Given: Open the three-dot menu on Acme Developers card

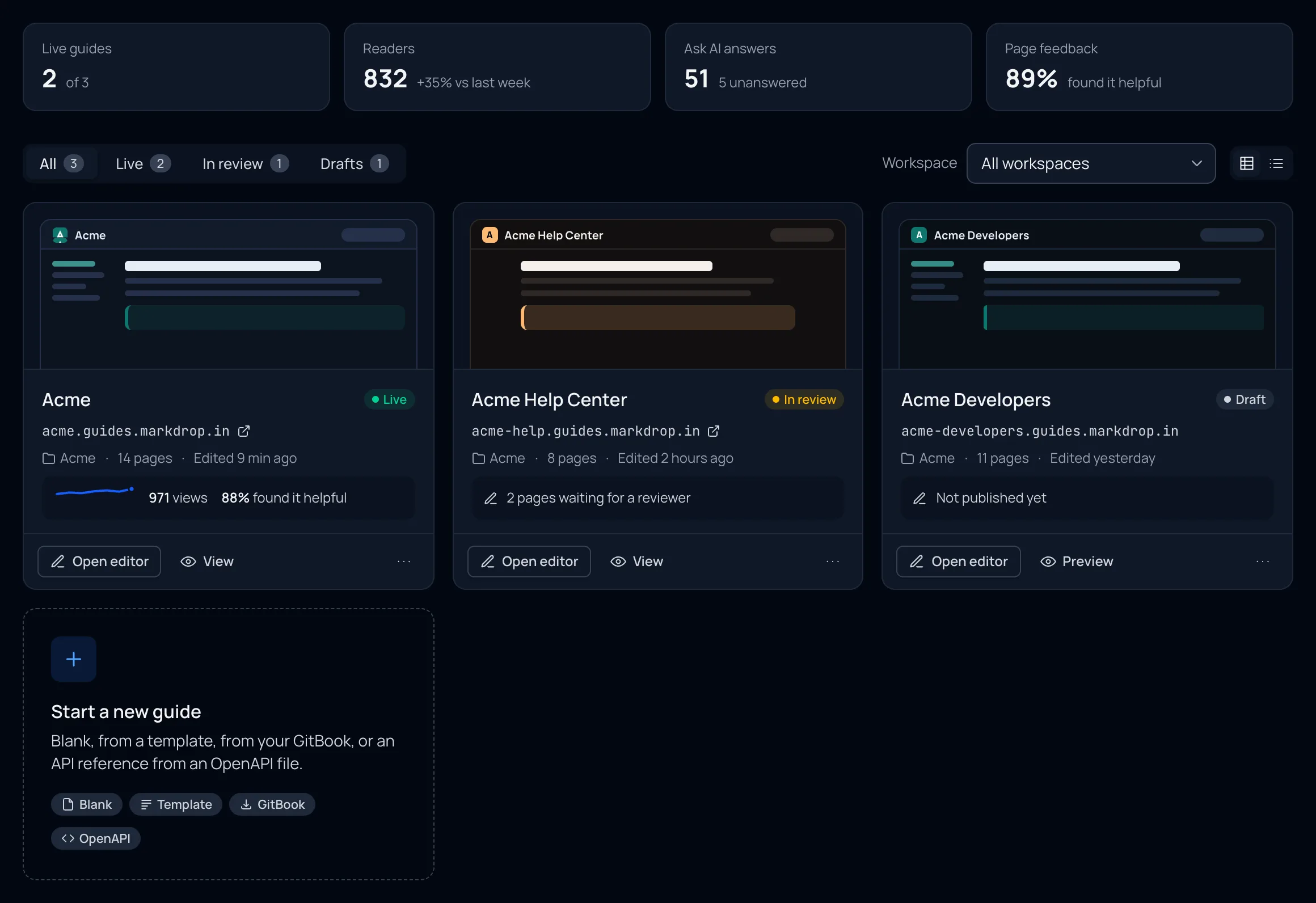Looking at the screenshot, I should pyautogui.click(x=1263, y=562).
